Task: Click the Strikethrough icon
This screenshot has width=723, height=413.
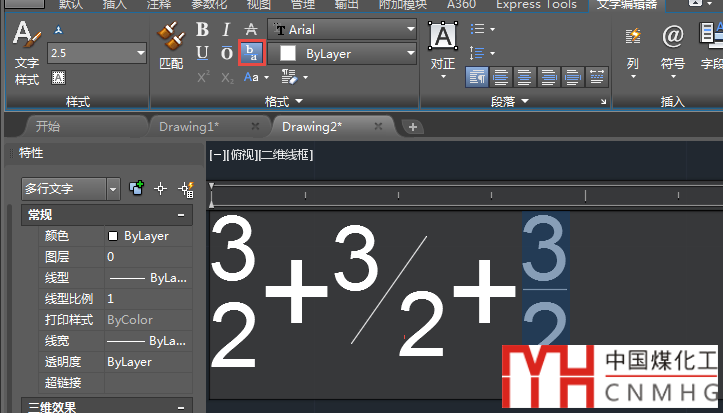Action: [252, 30]
